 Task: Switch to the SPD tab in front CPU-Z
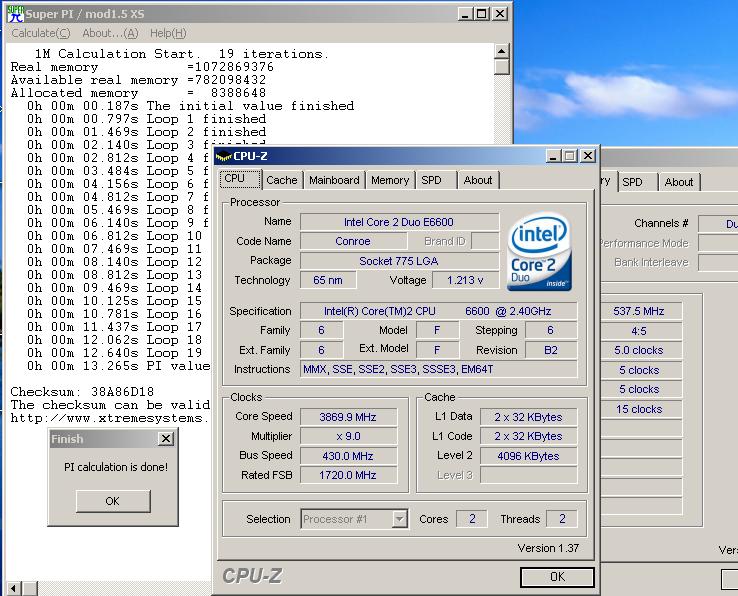[436, 180]
